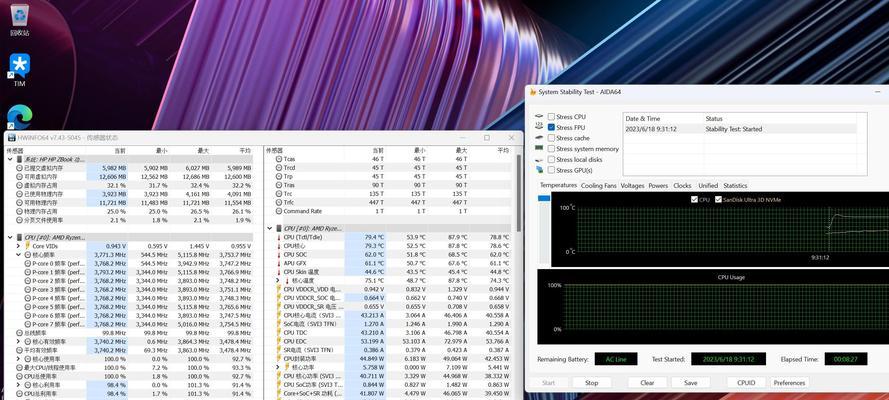The width and height of the screenshot is (889, 400).
Task: Launch Microsoft Edge from the desktop
Action: tap(19, 117)
